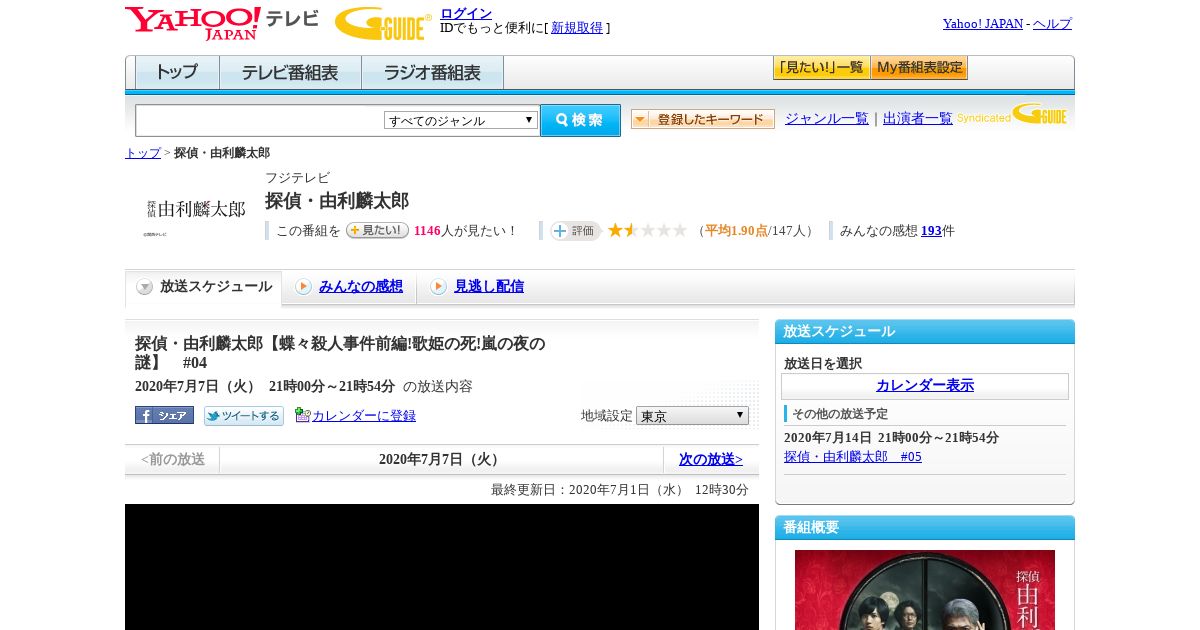
Task: Click the Yahoo! JAPAN link
Action: point(983,23)
